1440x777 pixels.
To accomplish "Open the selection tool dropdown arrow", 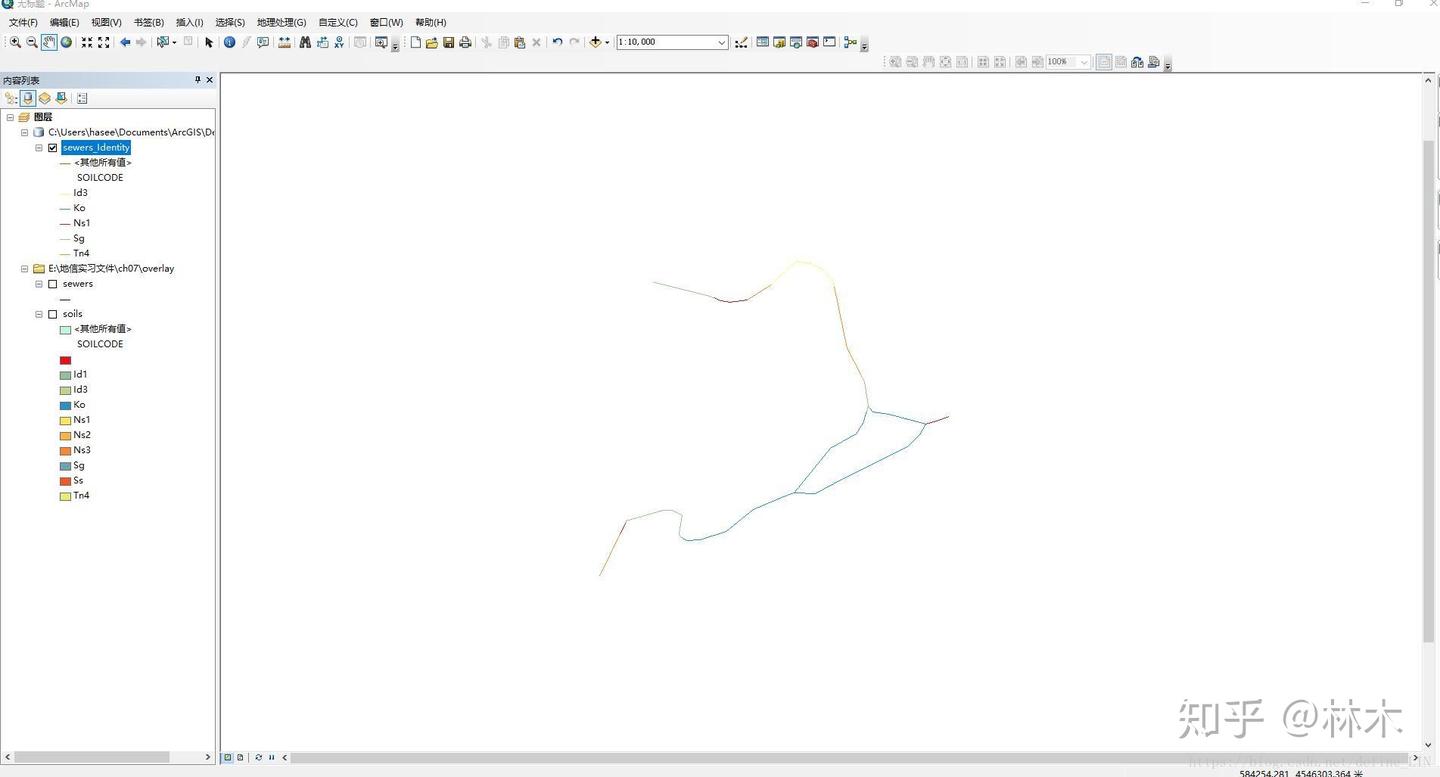I will coord(174,42).
